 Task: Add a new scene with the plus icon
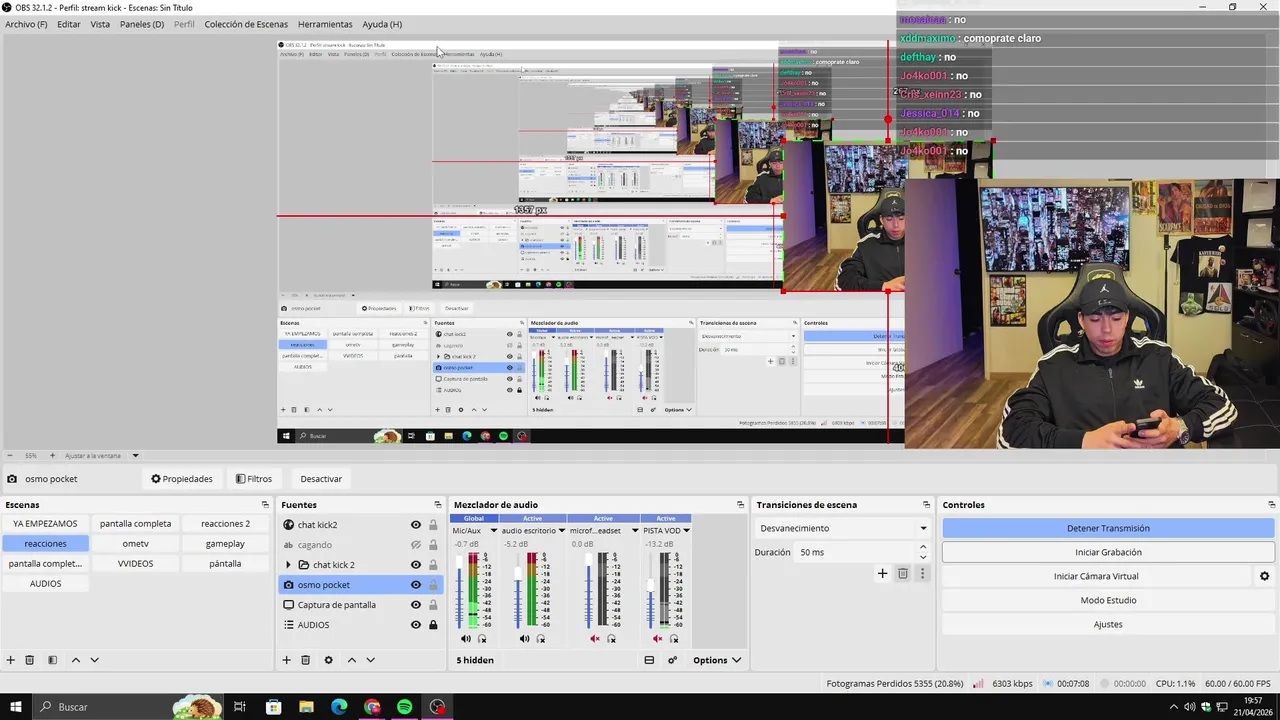pos(10,660)
